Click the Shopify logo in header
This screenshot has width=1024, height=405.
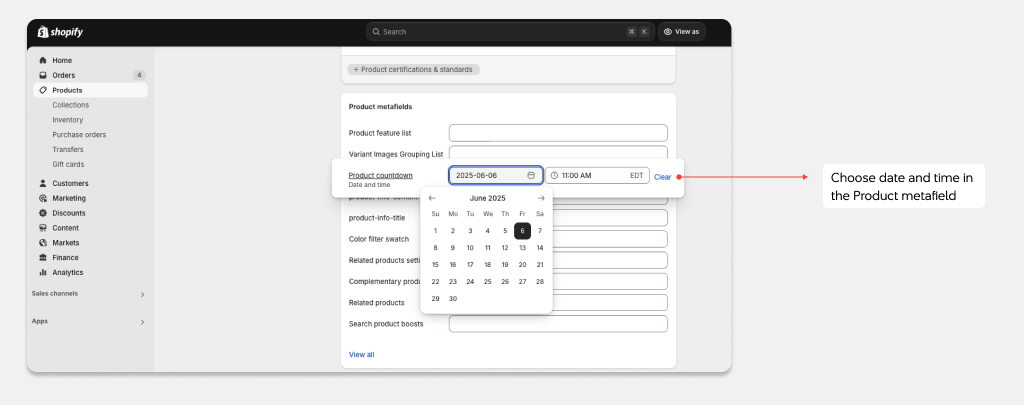point(60,32)
